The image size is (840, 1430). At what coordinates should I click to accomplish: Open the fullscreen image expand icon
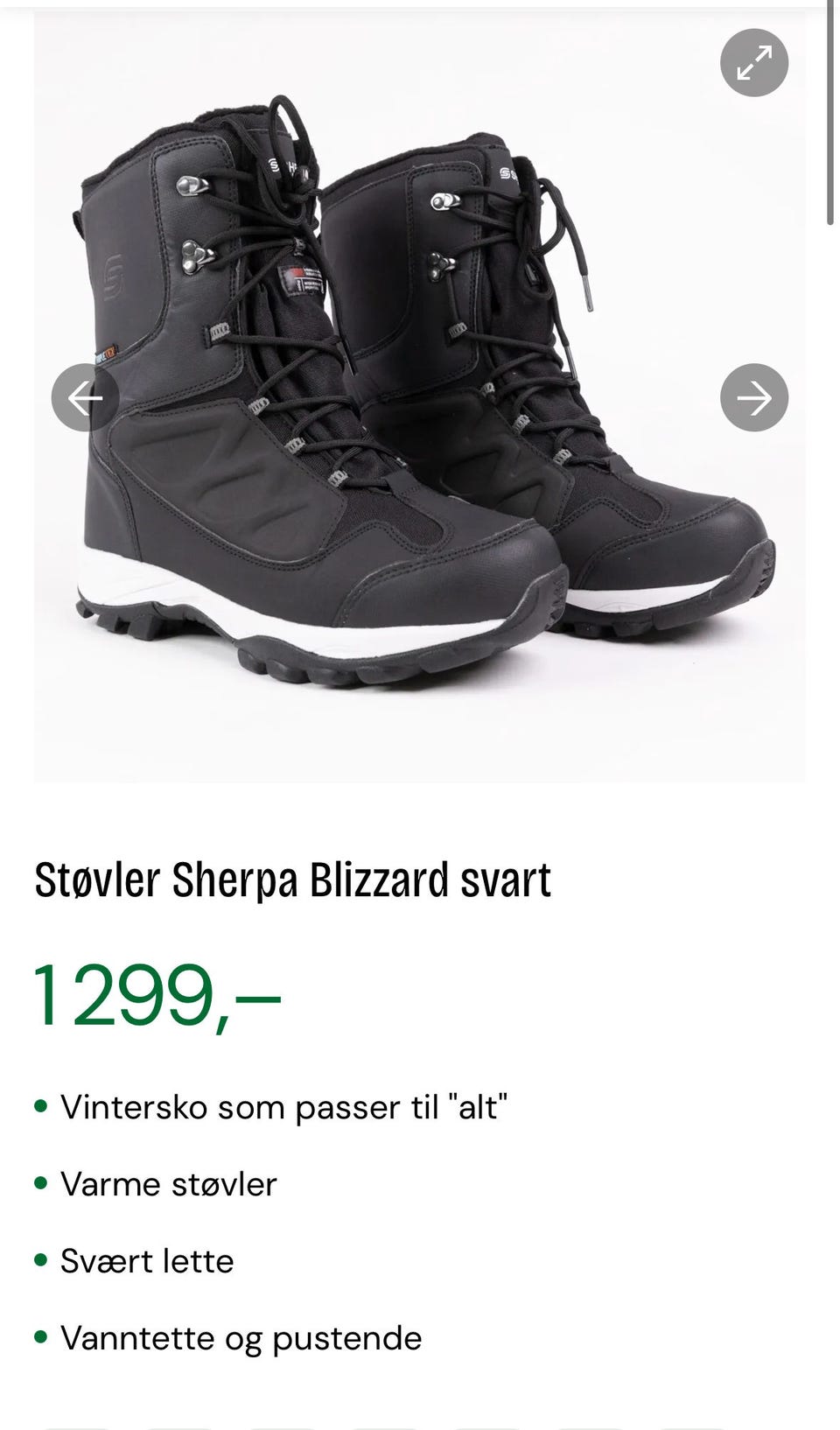click(754, 63)
